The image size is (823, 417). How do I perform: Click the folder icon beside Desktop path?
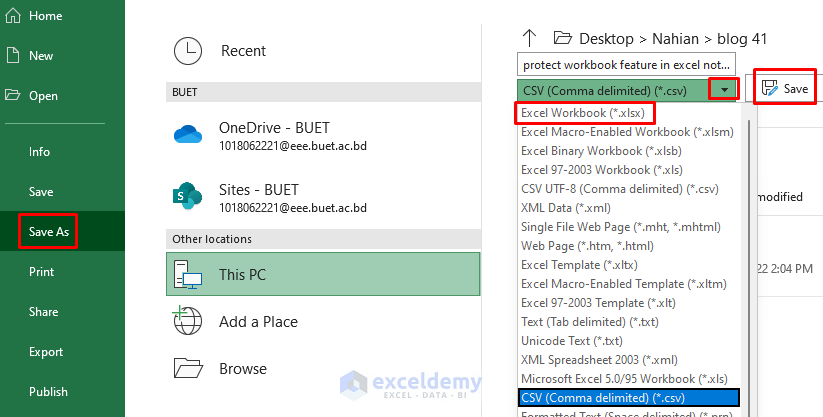(x=563, y=38)
